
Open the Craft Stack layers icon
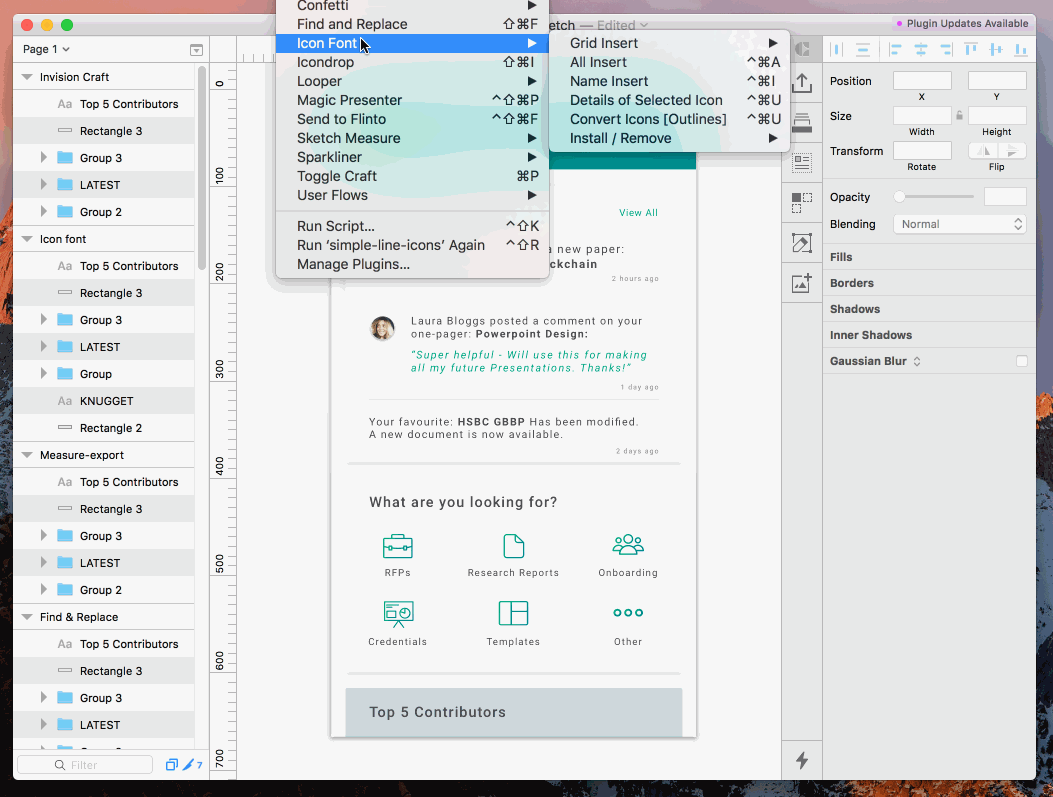(802, 122)
